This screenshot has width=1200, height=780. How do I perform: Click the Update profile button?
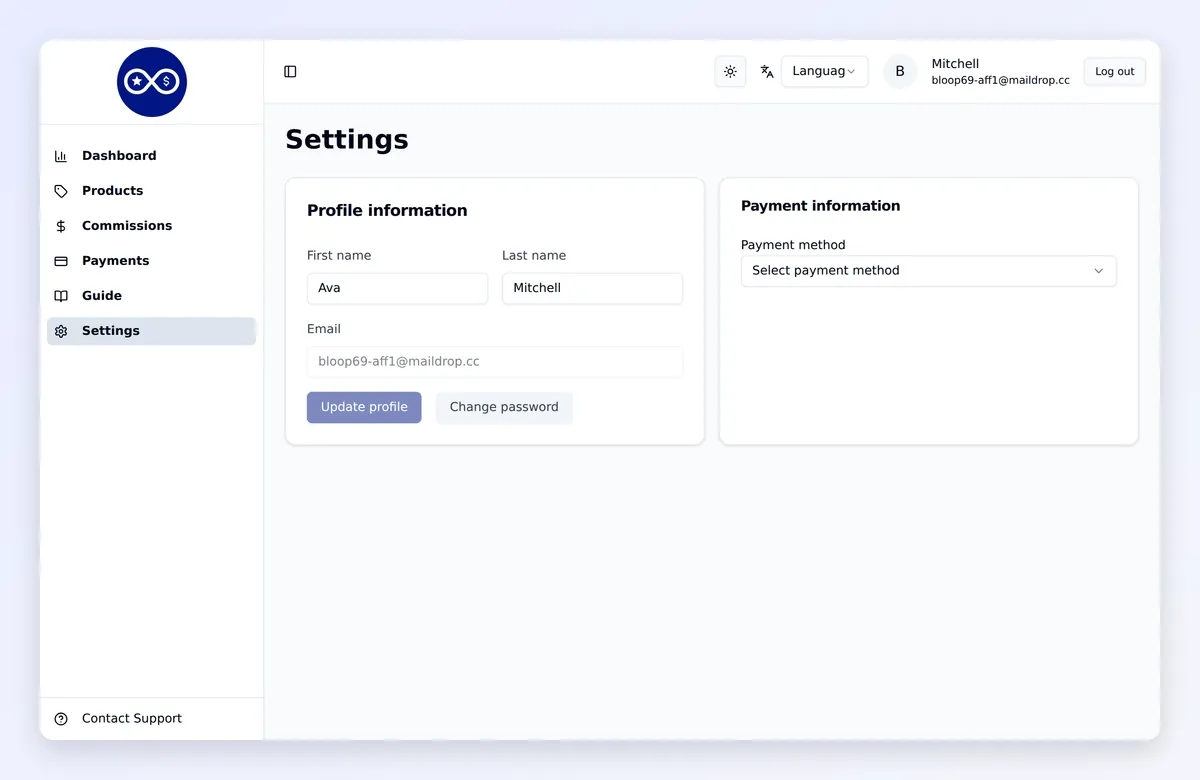(x=364, y=407)
